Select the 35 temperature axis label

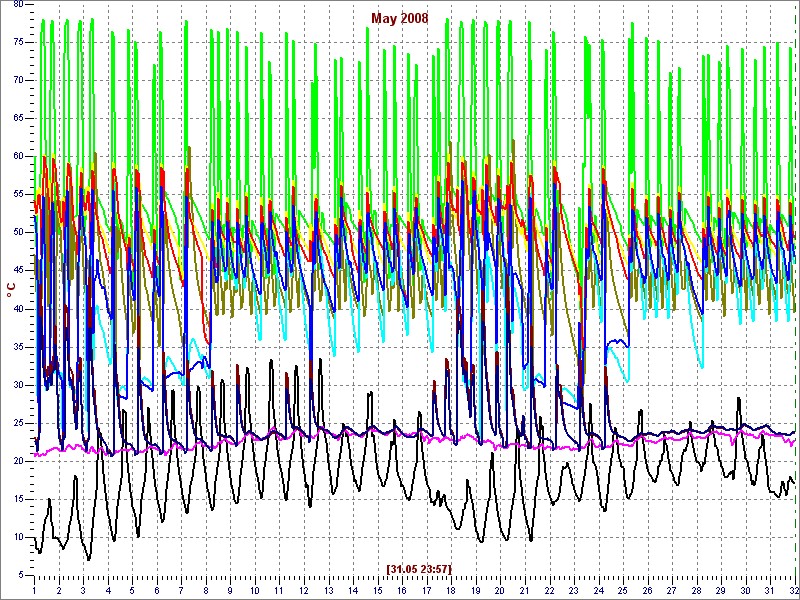coord(20,348)
